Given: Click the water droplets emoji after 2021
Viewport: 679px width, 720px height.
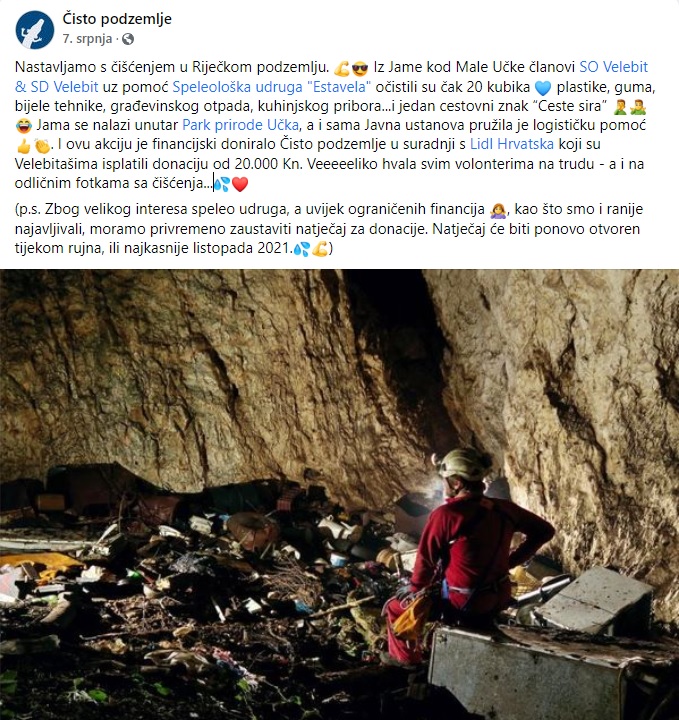Looking at the screenshot, I should 302,249.
